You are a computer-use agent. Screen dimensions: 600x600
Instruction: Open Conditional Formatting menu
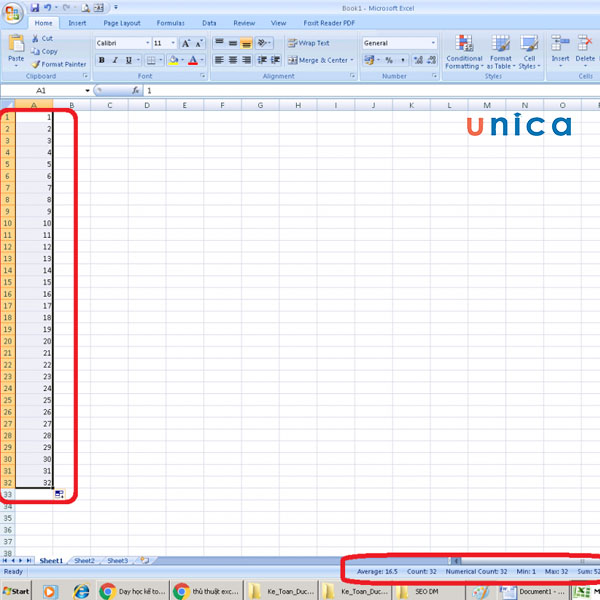[464, 52]
